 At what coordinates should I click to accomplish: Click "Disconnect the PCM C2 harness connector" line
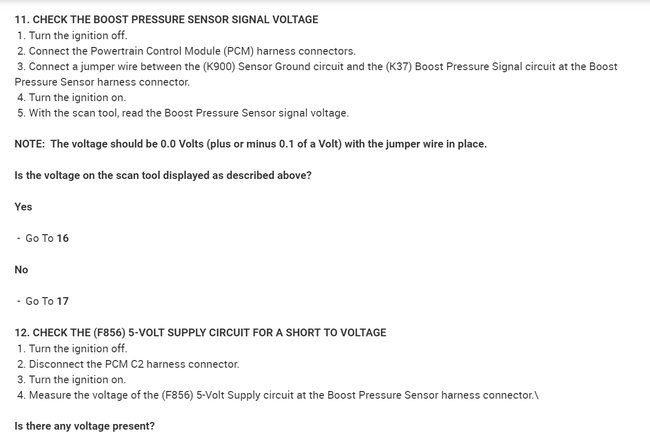click(x=128, y=363)
